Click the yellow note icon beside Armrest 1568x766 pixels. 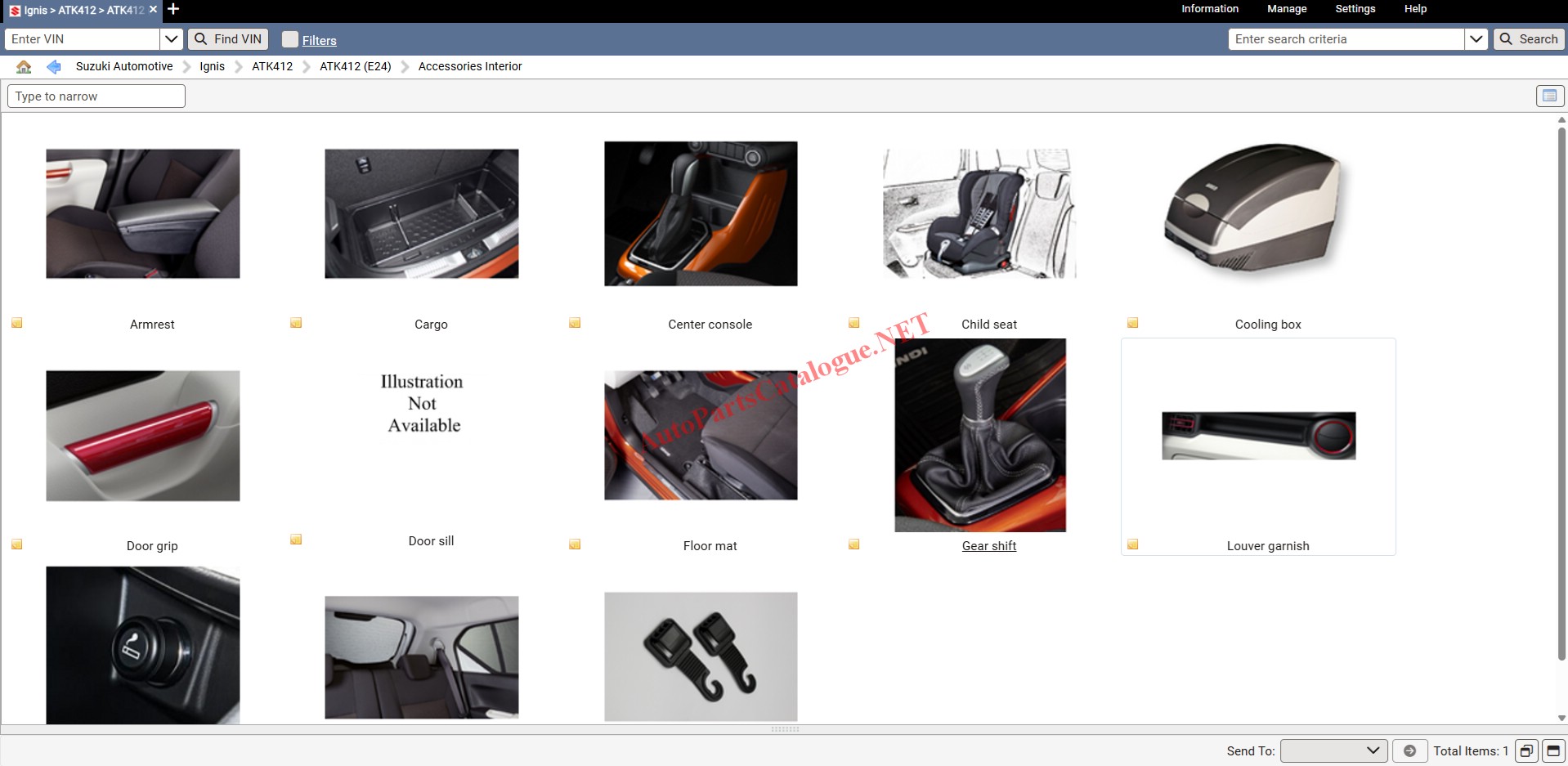[17, 323]
